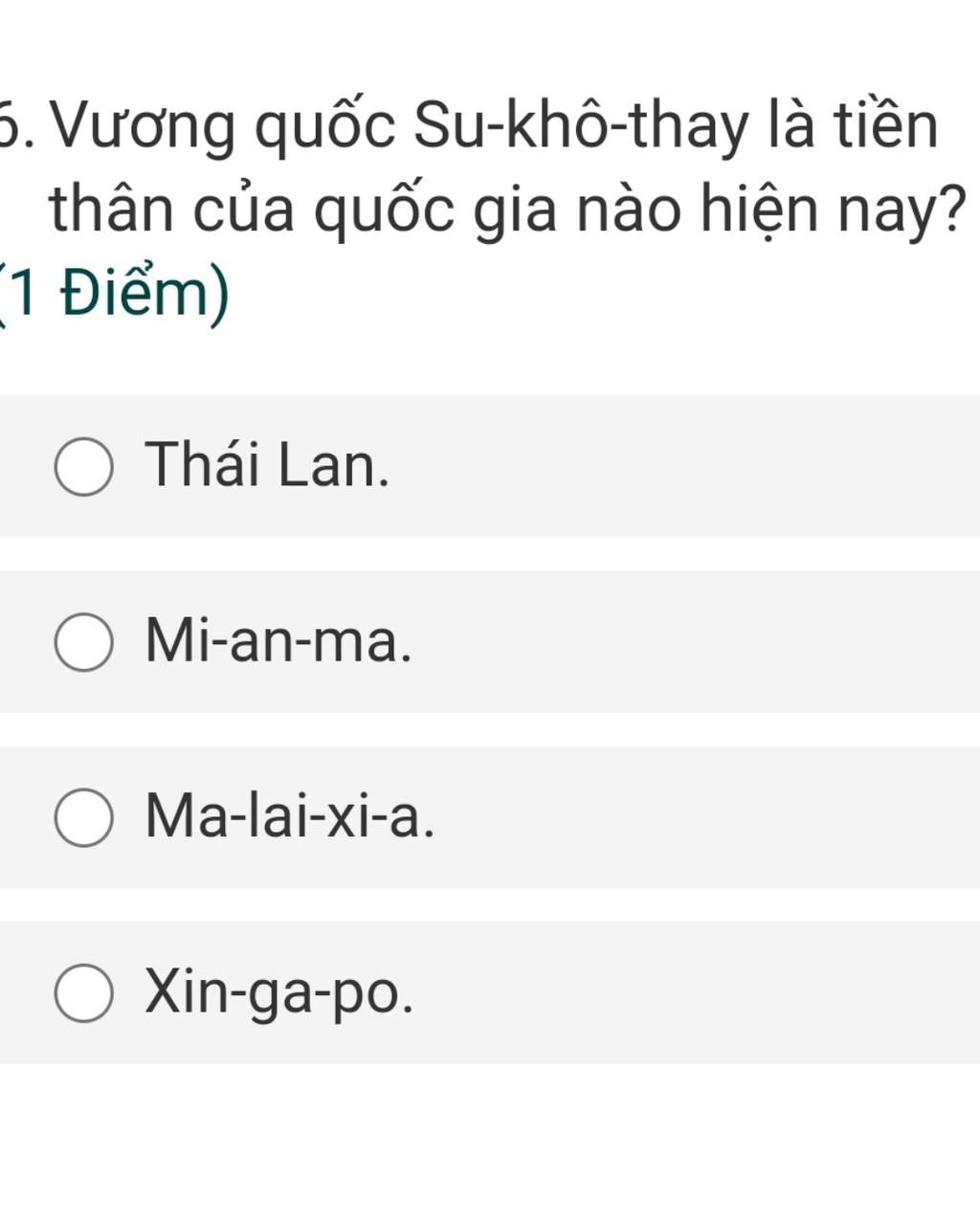Select the Xin-ga-po radio button
980x1225 pixels.
(84, 992)
